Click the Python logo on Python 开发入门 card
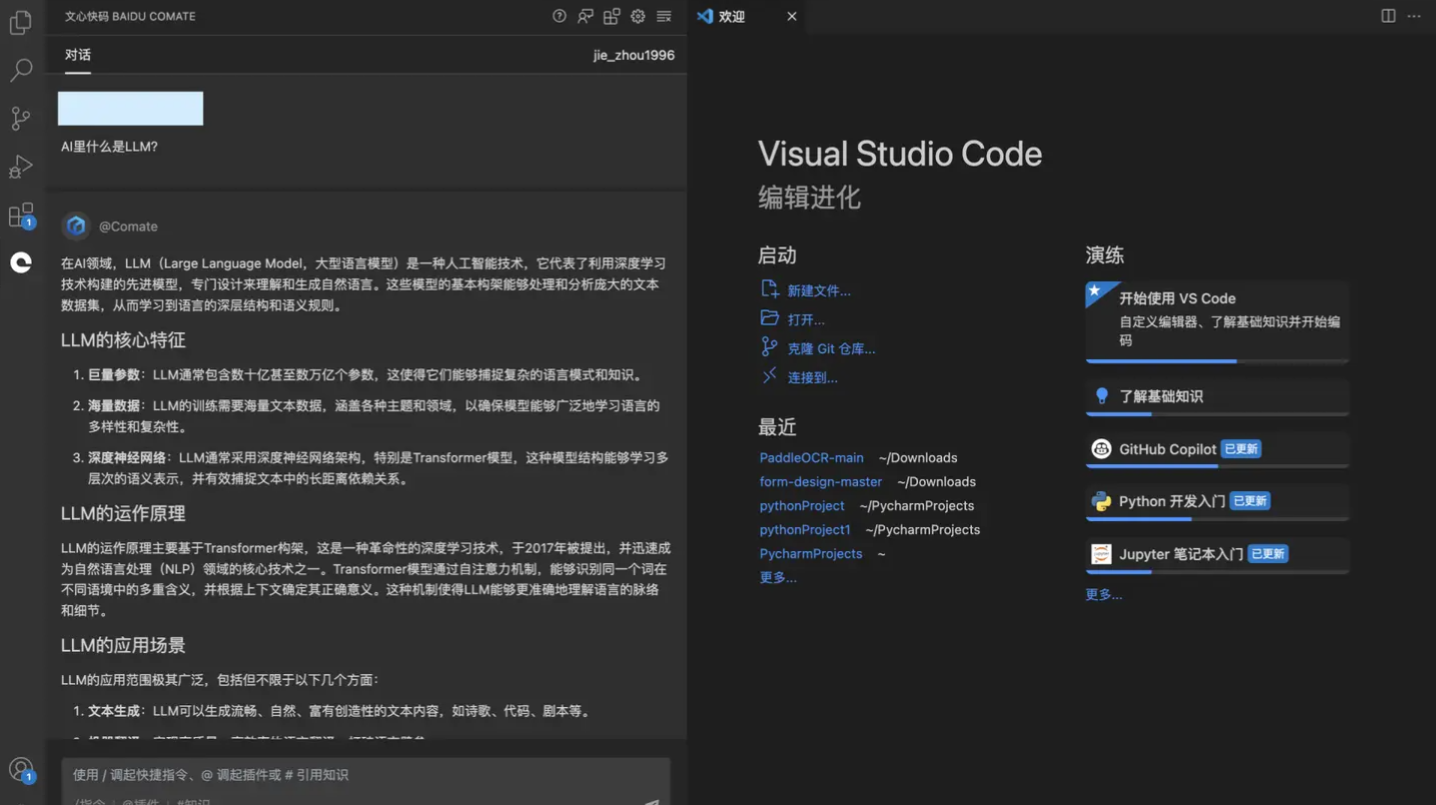The height and width of the screenshot is (805, 1436). (1101, 501)
